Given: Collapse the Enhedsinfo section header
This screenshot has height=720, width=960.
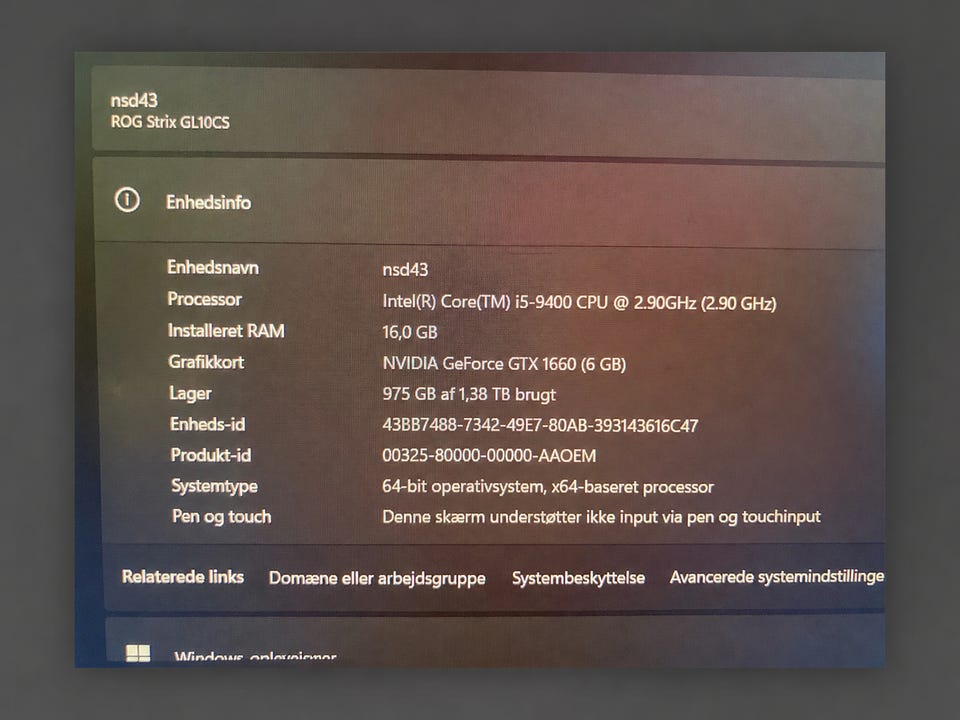Looking at the screenshot, I should coord(489,201).
